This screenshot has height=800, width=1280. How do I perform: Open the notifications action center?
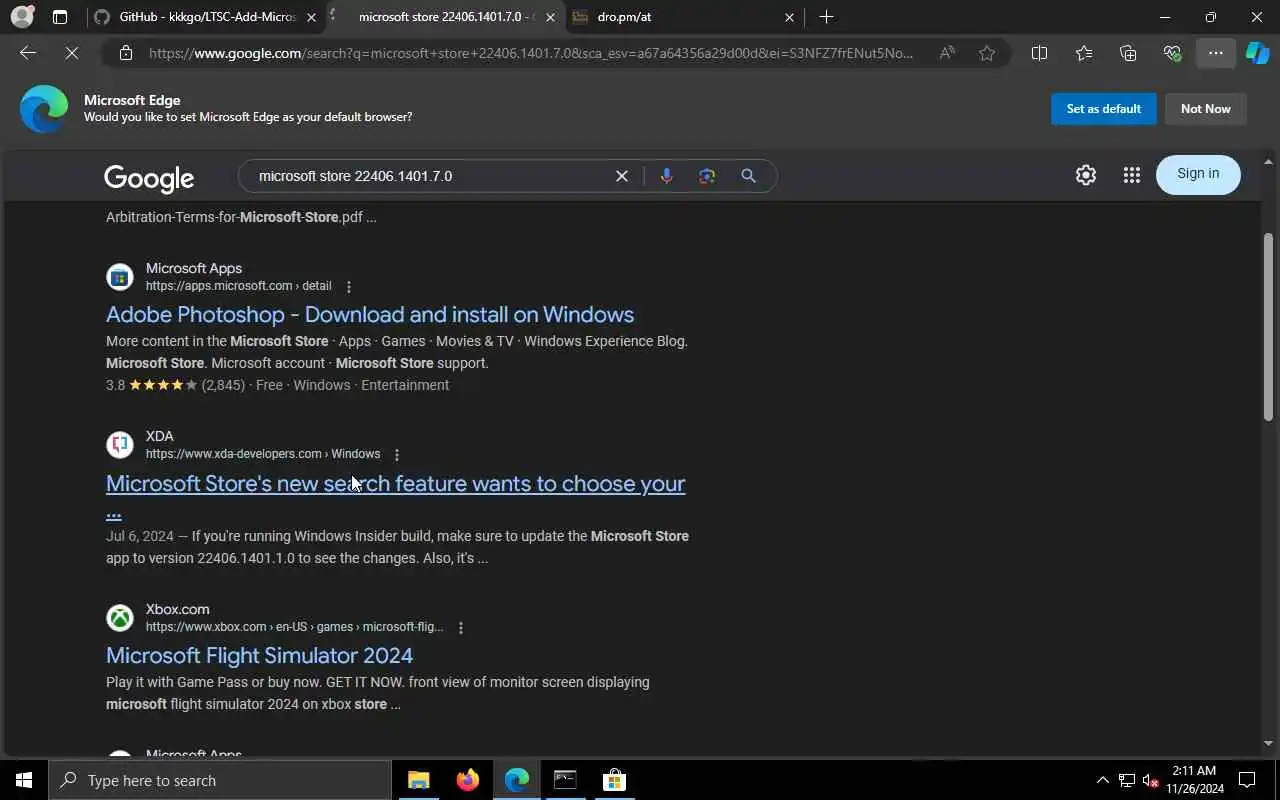point(1247,780)
